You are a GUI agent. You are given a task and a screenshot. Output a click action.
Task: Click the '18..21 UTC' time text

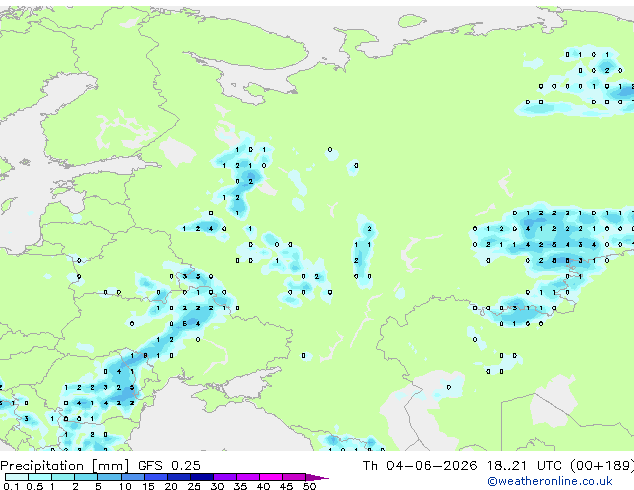point(524,466)
